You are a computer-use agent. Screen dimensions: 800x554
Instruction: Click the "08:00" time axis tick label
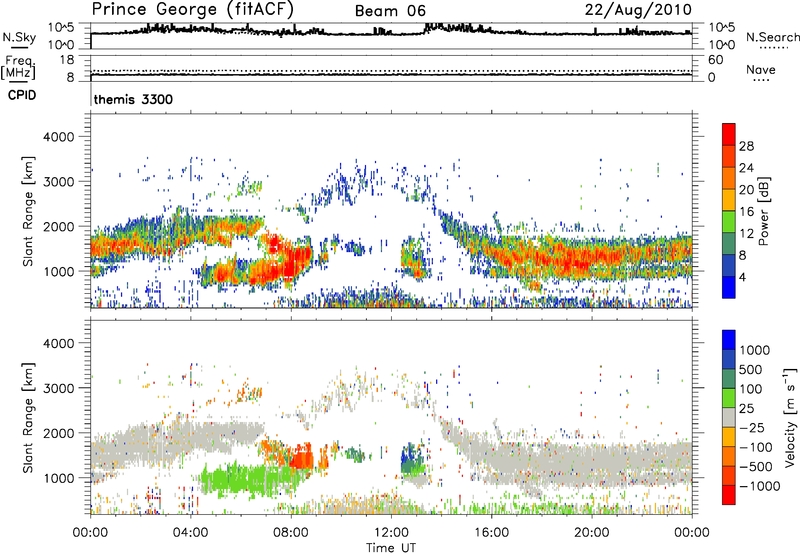[291, 533]
